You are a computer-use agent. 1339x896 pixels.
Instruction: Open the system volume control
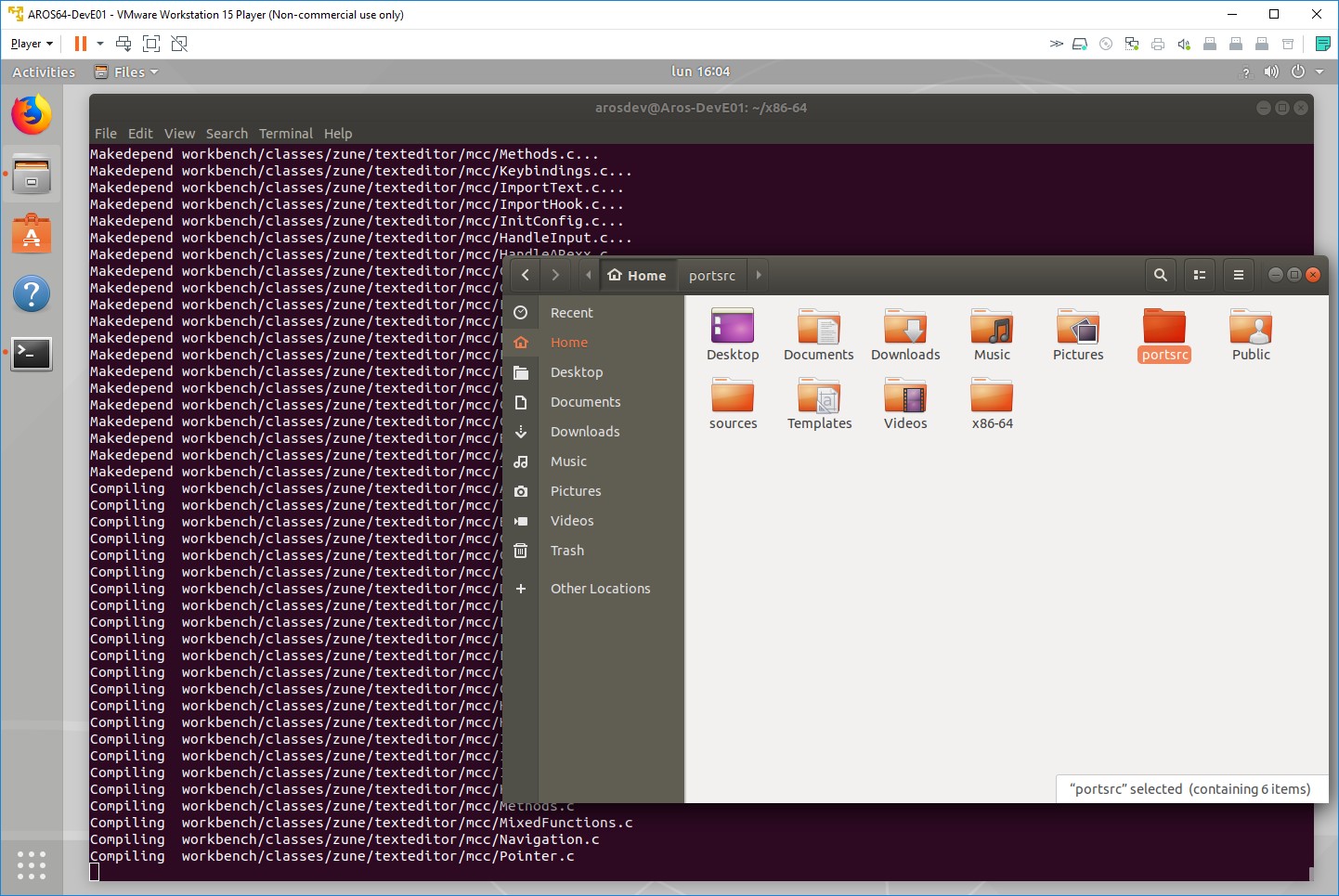coord(1271,71)
